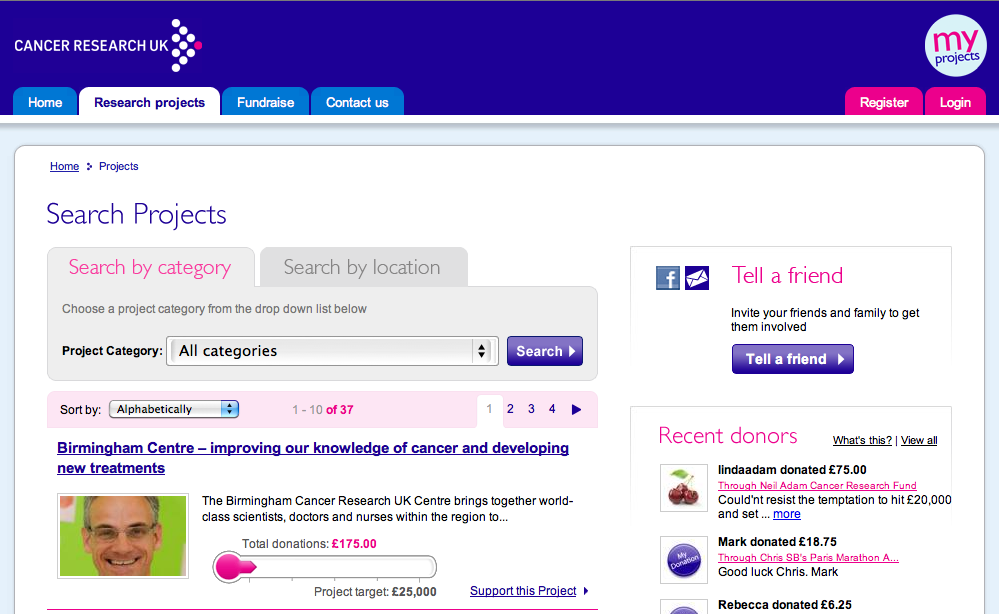The image size is (999, 614).
Task: Click the Login button
Action: (955, 102)
